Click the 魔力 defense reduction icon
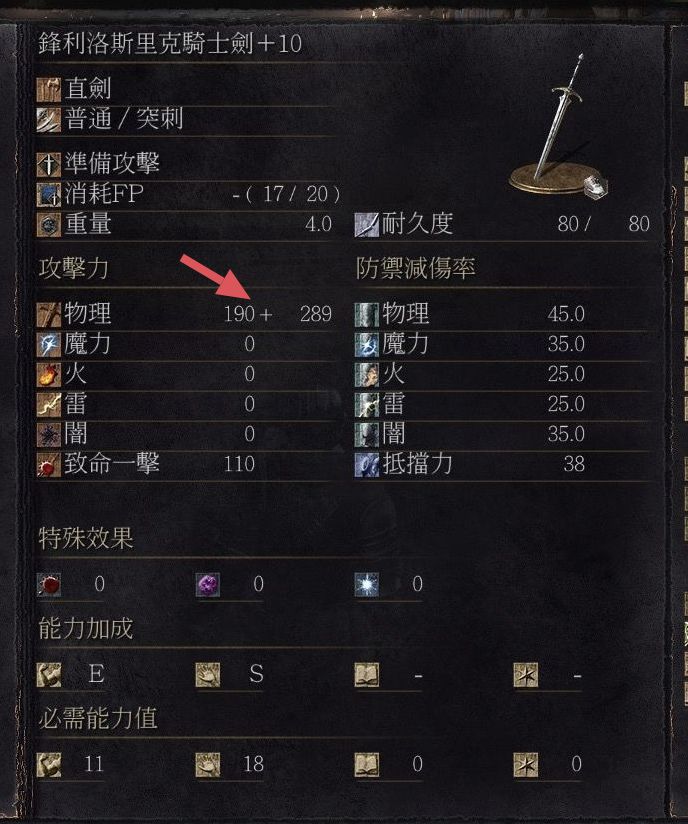The height and width of the screenshot is (824, 688). coord(366,345)
